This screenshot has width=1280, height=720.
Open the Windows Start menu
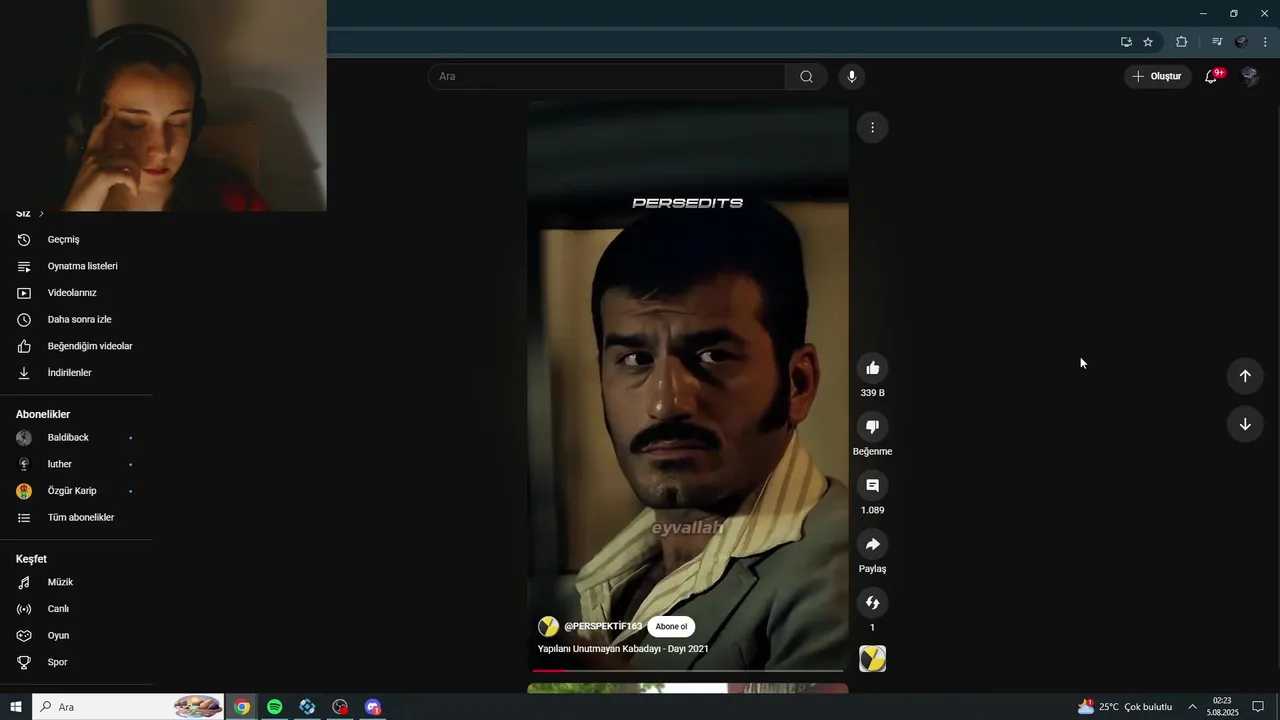[16, 707]
